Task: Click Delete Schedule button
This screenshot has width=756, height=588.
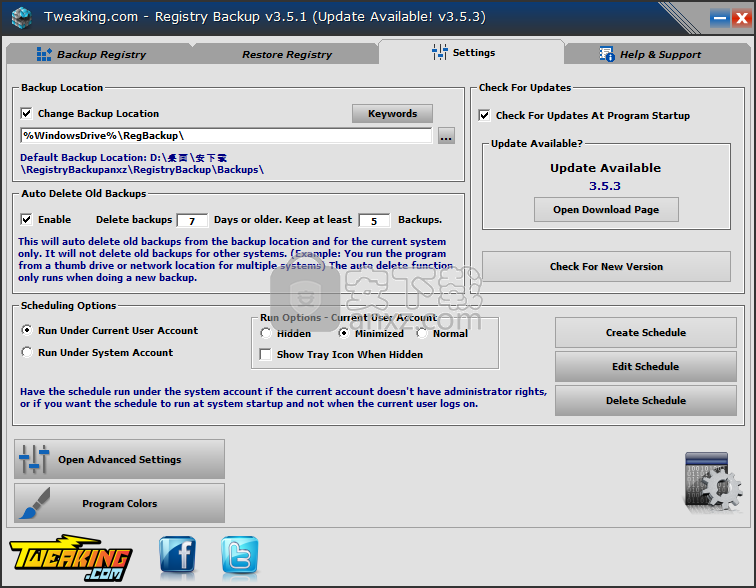Action: tap(646, 401)
